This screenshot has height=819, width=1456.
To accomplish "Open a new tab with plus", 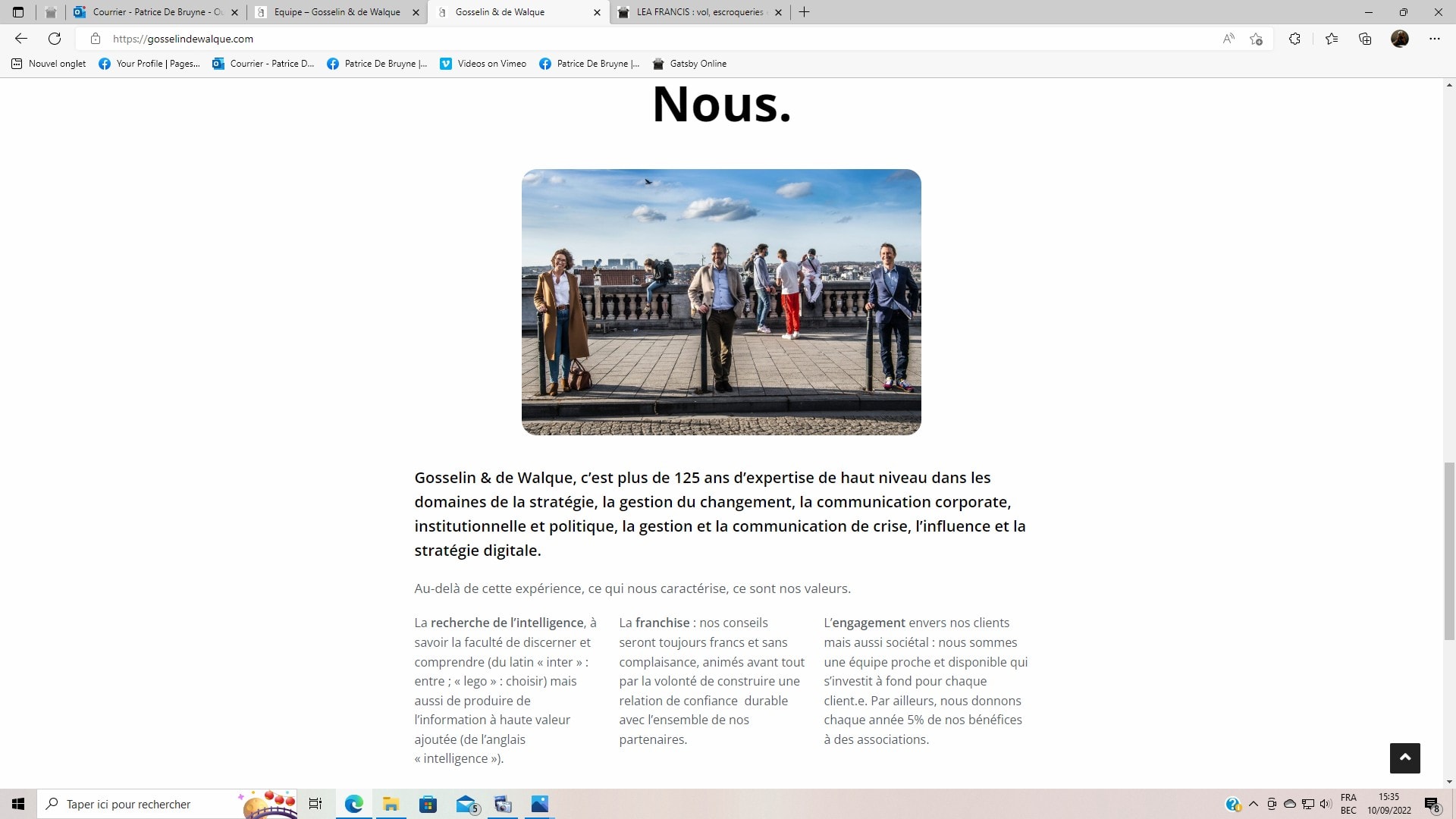I will pos(805,12).
